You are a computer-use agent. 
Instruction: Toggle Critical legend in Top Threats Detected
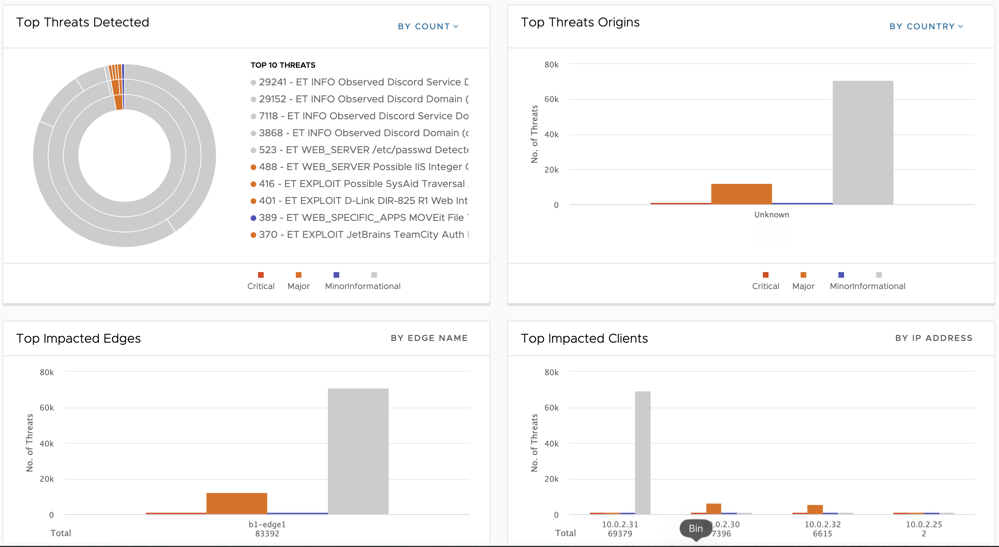(261, 281)
